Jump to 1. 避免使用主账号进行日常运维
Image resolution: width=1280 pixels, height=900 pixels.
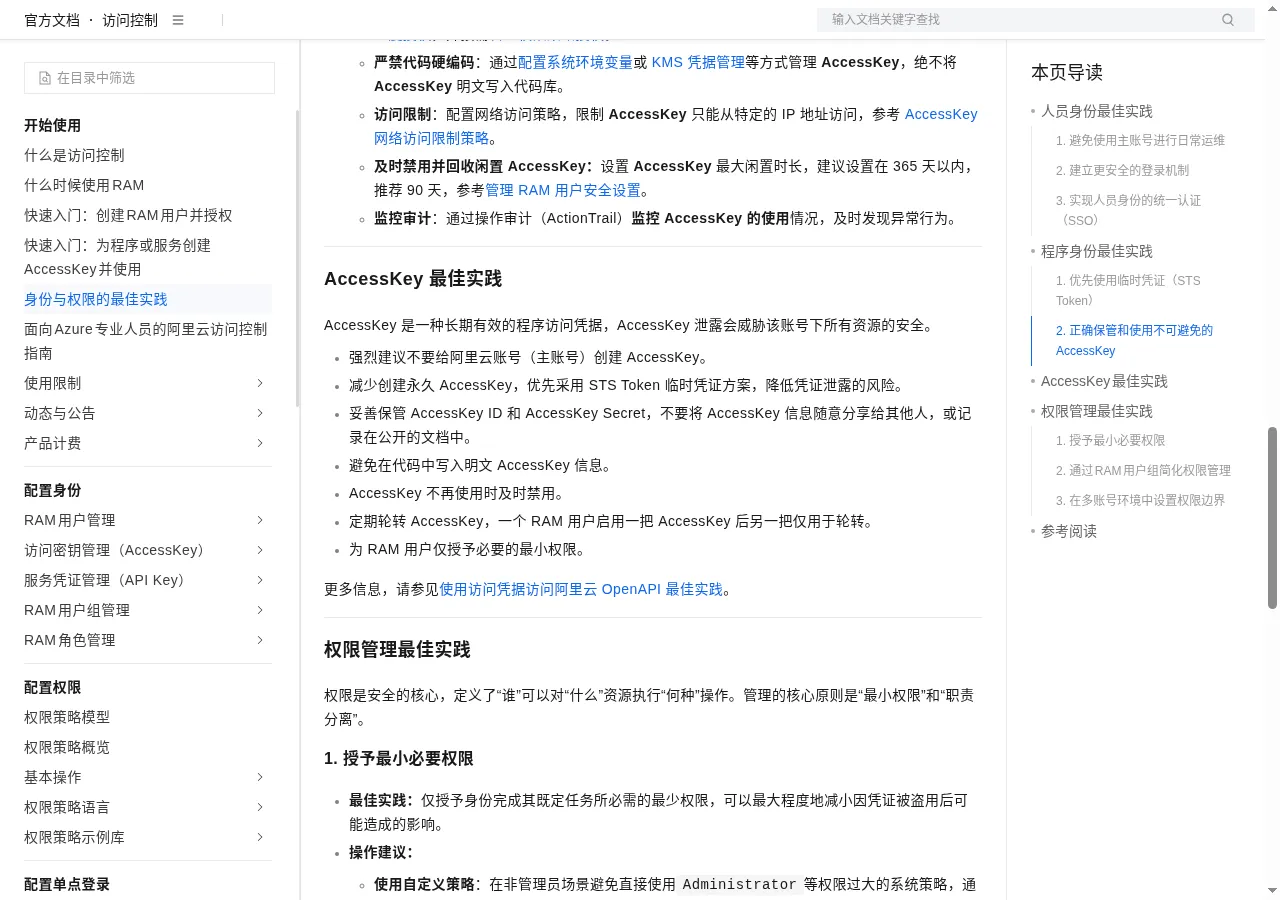1140,141
